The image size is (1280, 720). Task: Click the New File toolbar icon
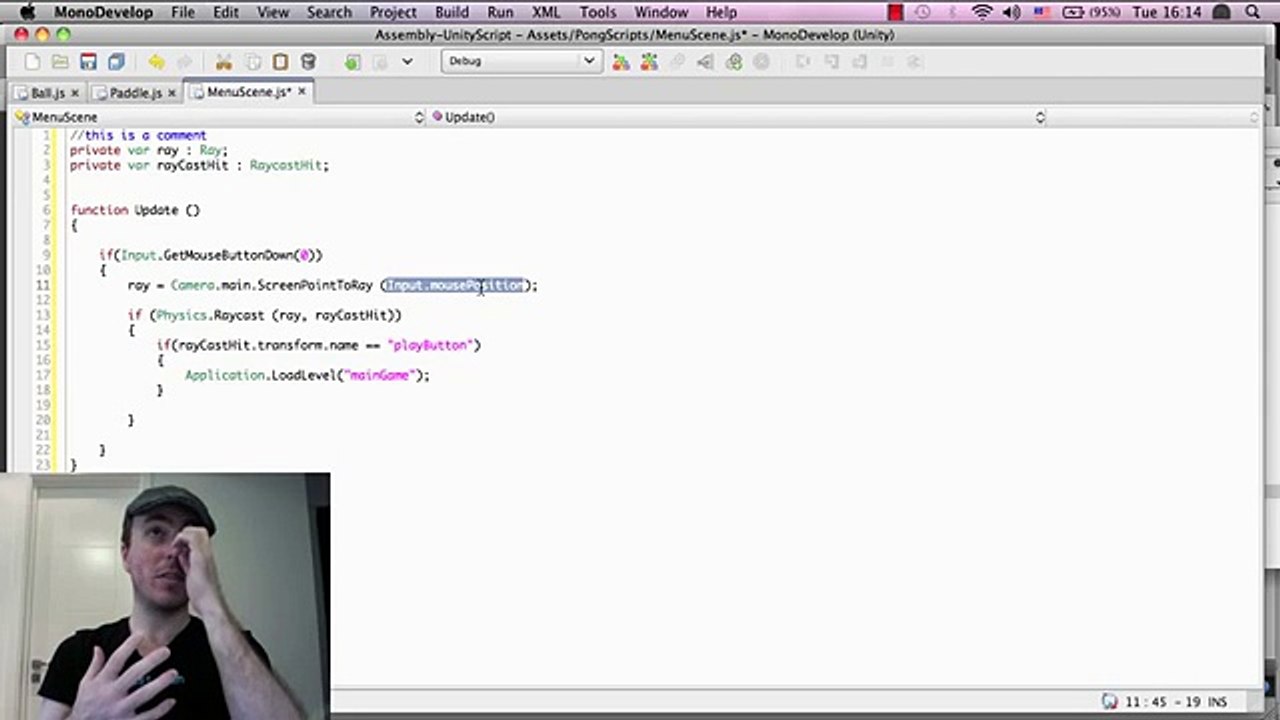[x=32, y=62]
